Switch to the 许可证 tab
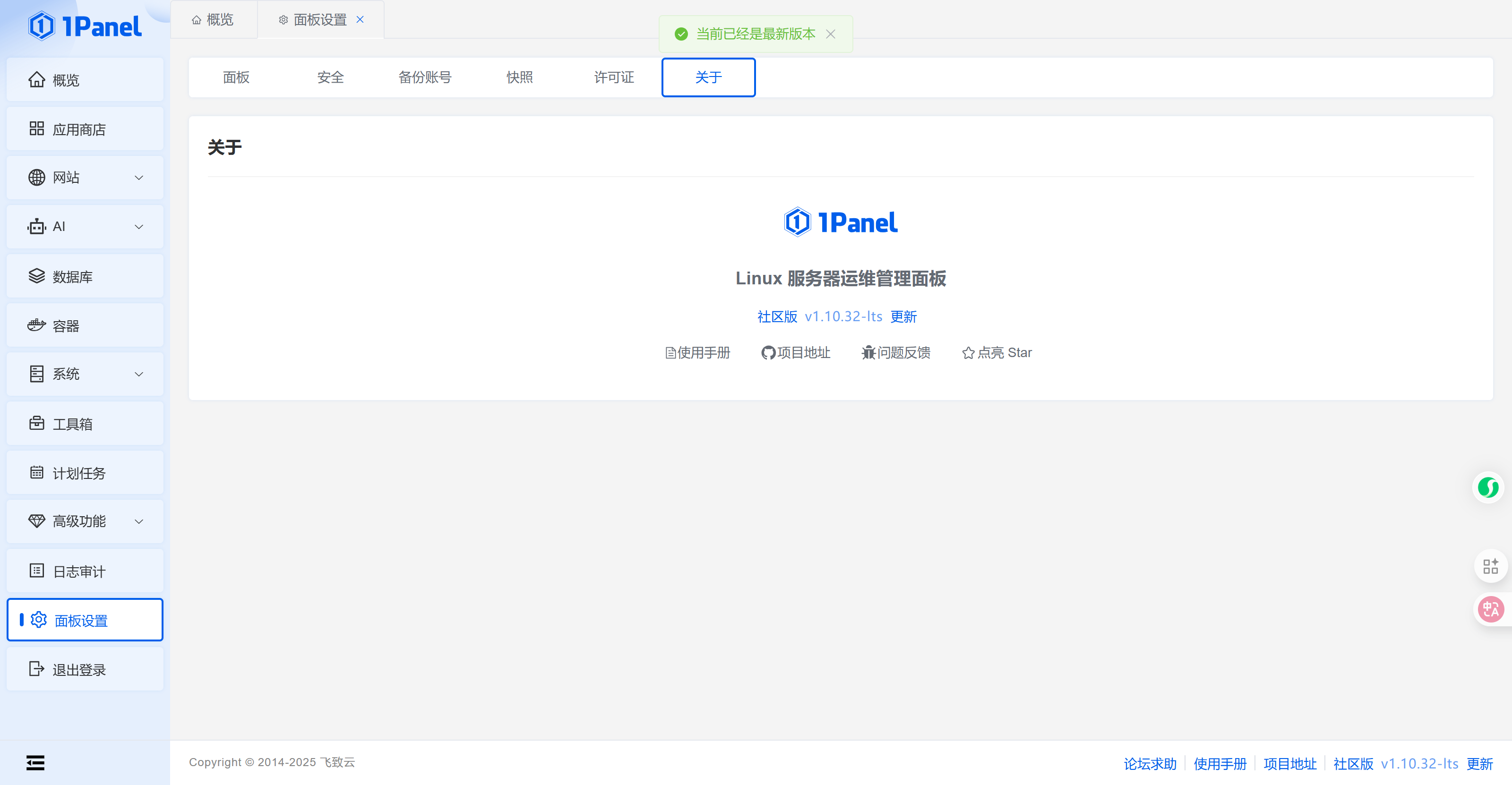The width and height of the screenshot is (1512, 785). click(614, 77)
